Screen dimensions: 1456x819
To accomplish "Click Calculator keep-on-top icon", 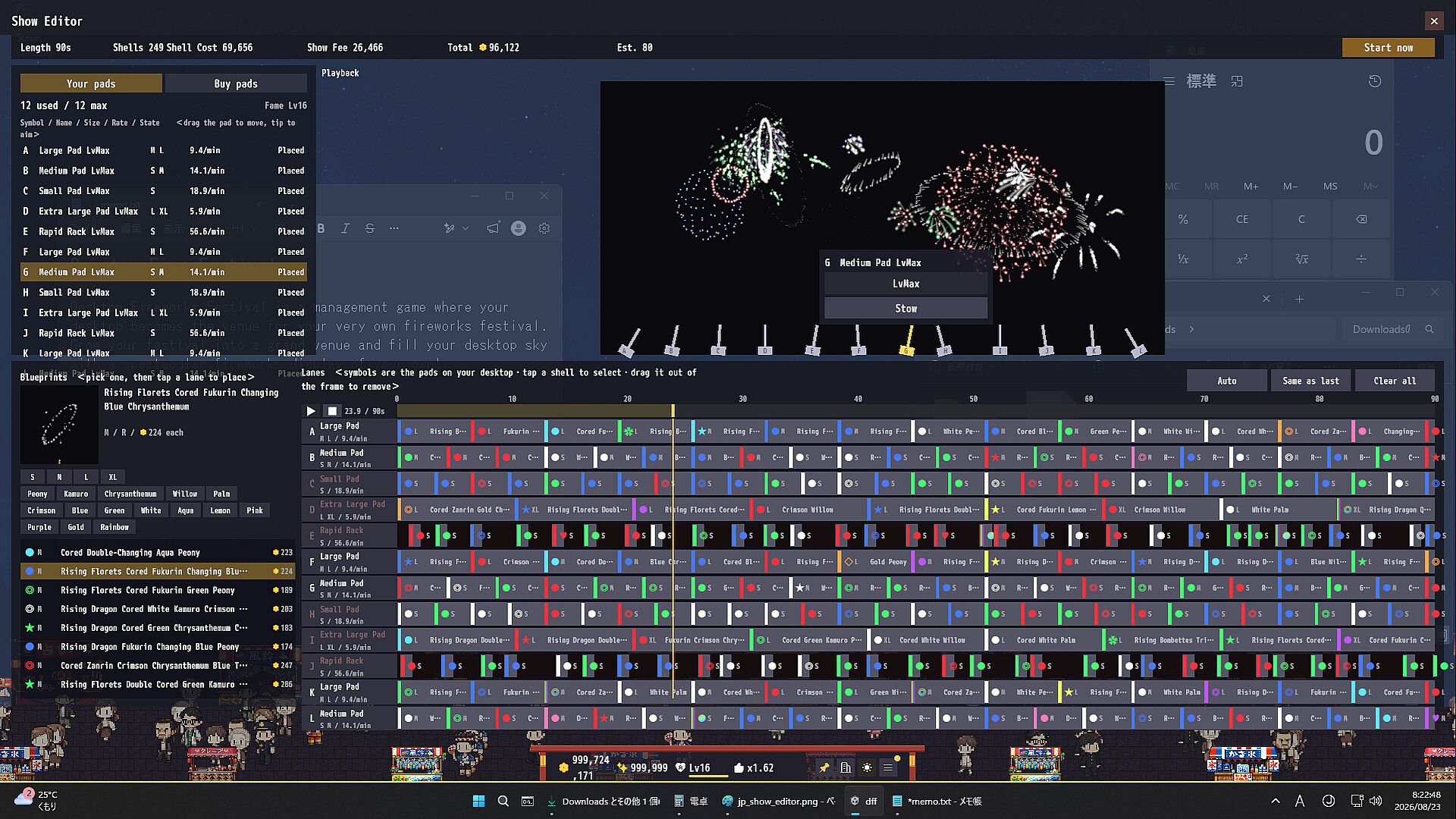I will click(1237, 81).
